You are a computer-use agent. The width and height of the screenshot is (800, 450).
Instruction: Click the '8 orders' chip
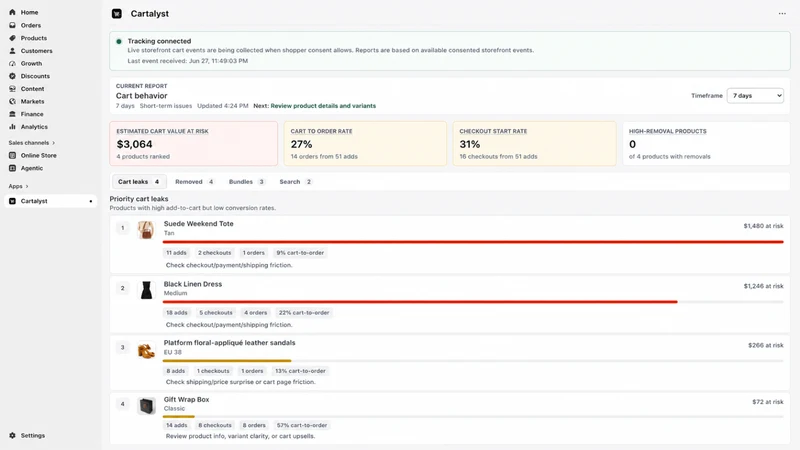coord(254,425)
